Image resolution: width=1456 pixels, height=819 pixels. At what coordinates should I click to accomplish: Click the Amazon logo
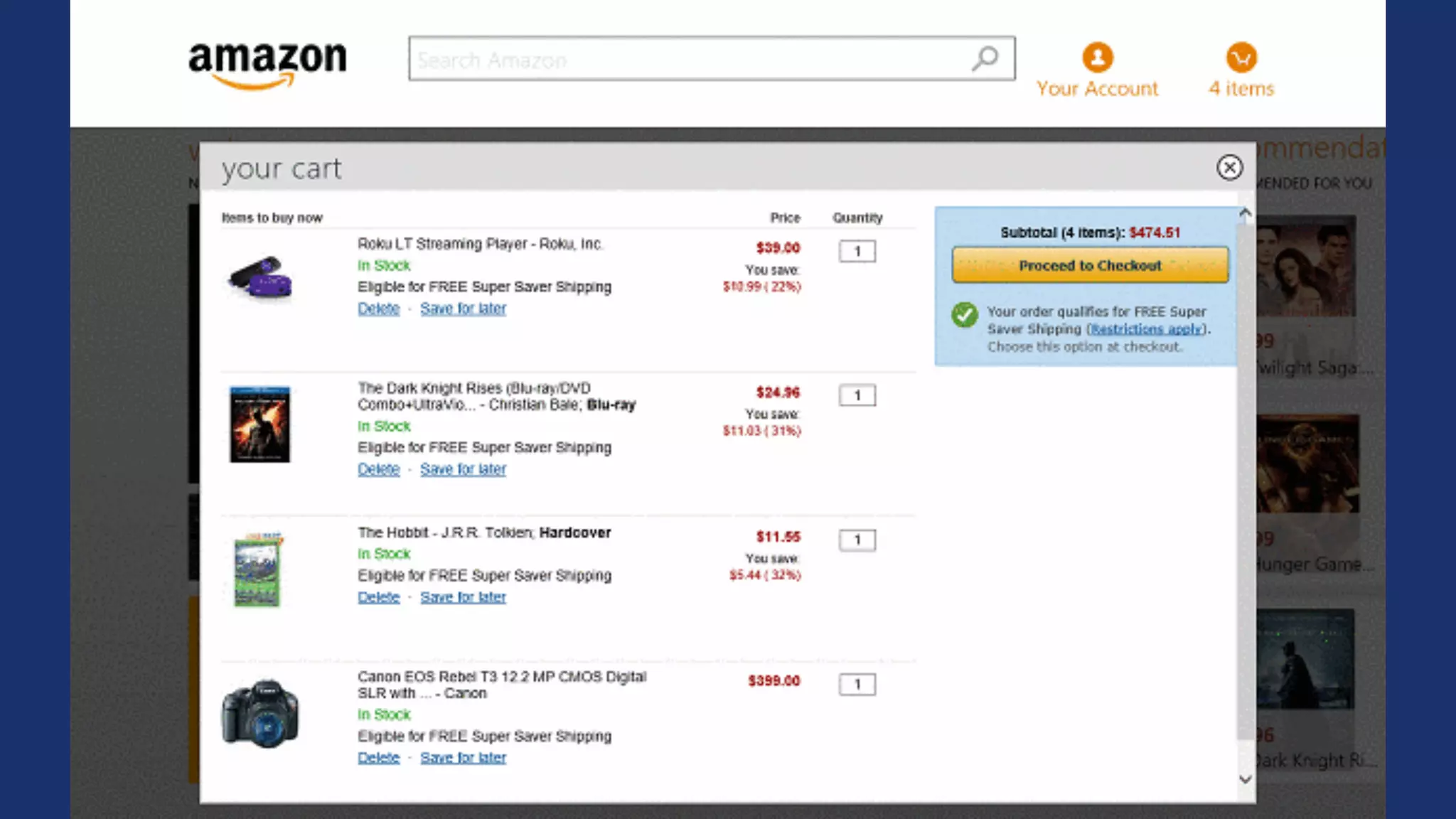tap(267, 64)
